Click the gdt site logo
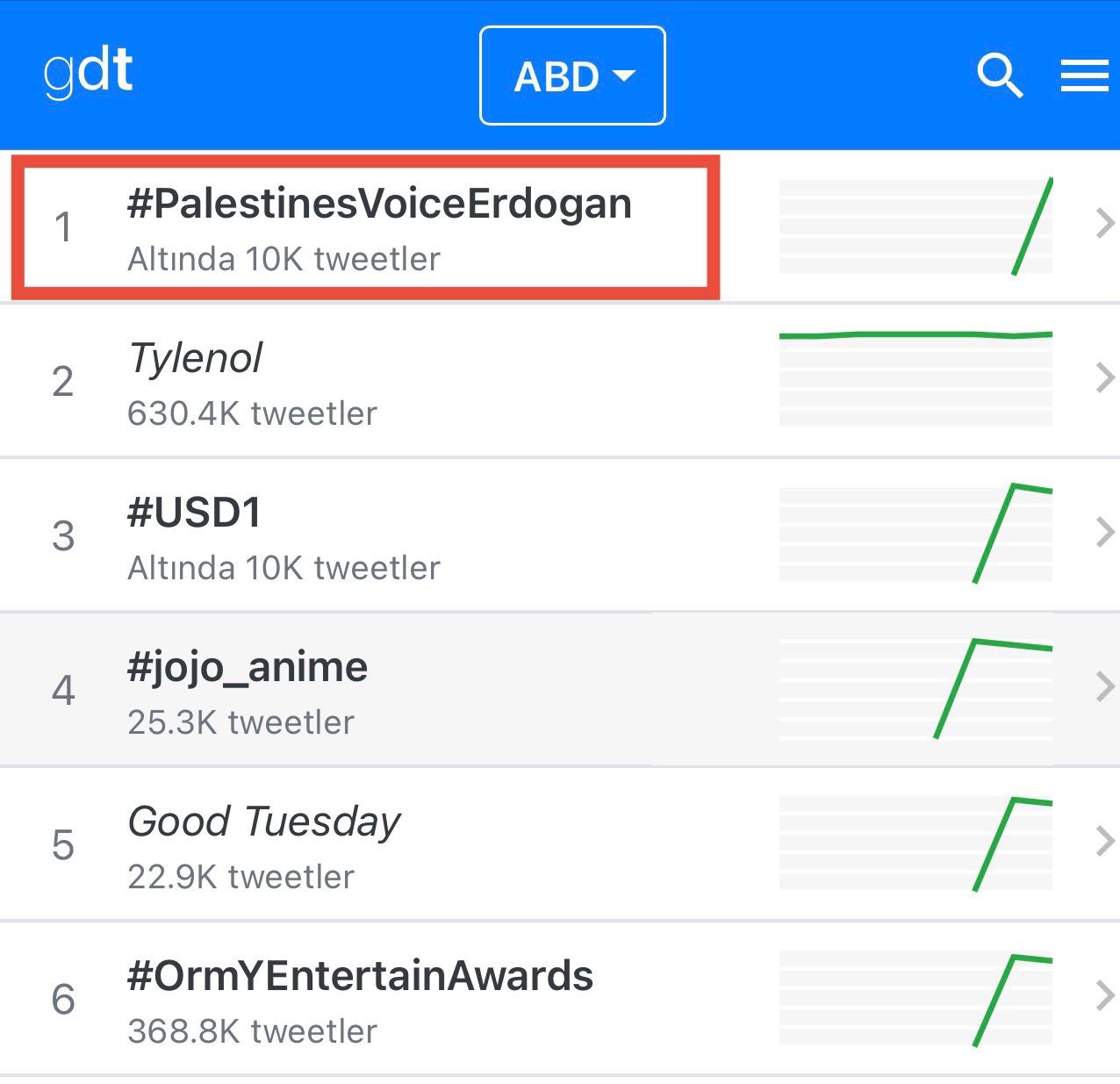This screenshot has height=1084, width=1120. click(x=89, y=72)
